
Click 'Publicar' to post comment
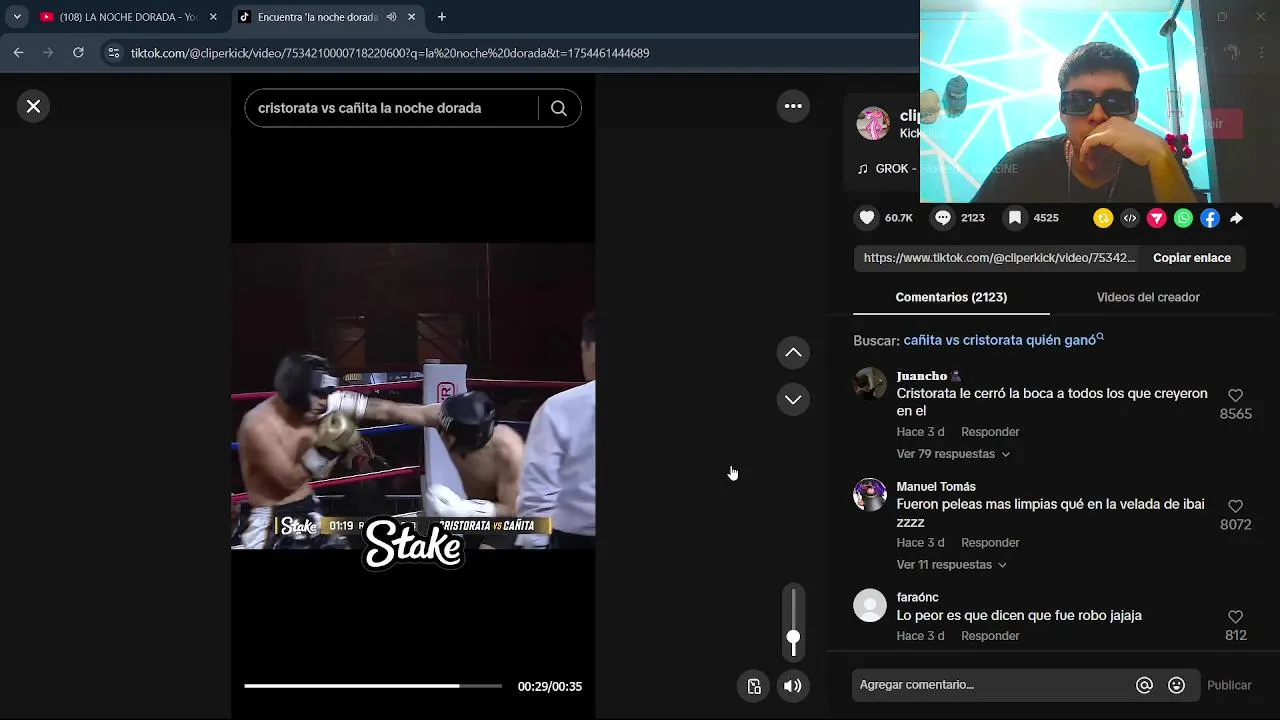click(x=1229, y=685)
